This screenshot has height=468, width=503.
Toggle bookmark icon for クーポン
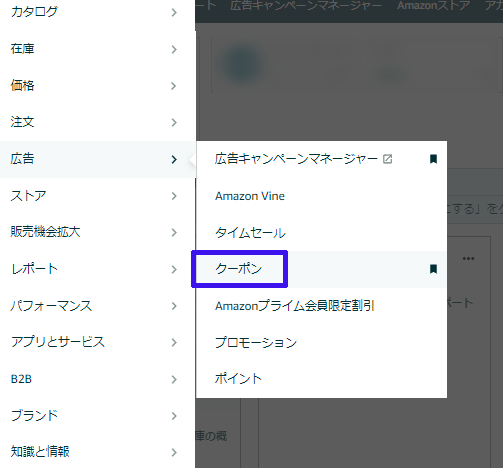click(433, 269)
